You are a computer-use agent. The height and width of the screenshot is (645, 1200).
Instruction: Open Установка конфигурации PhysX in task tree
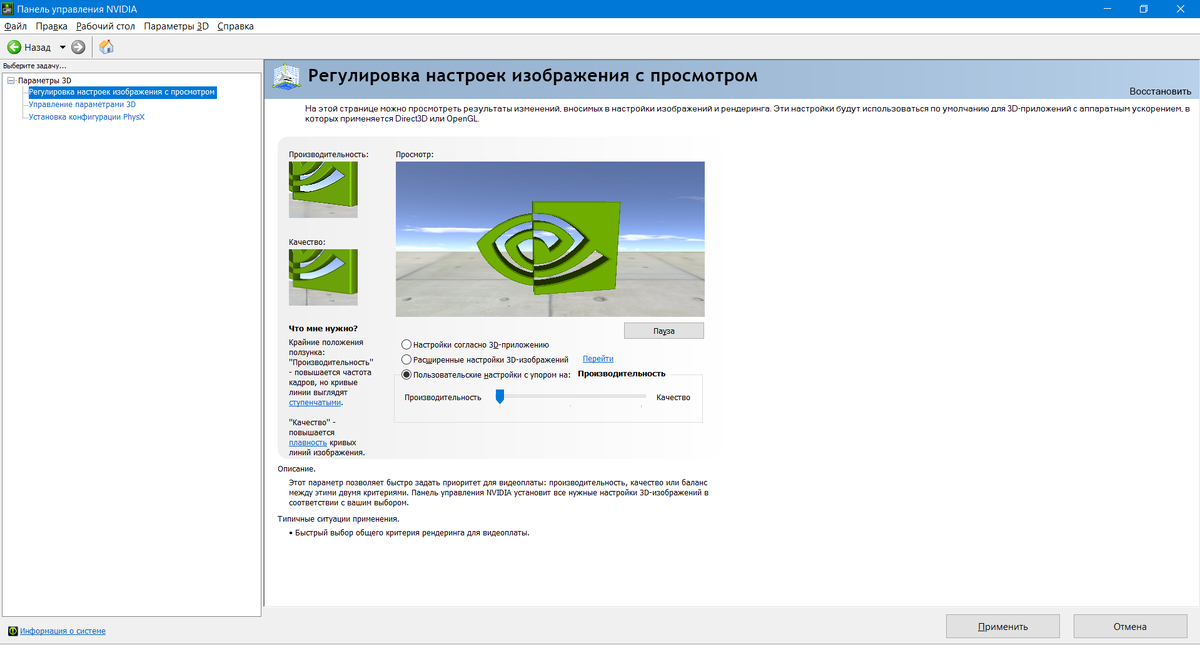pyautogui.click(x=86, y=116)
